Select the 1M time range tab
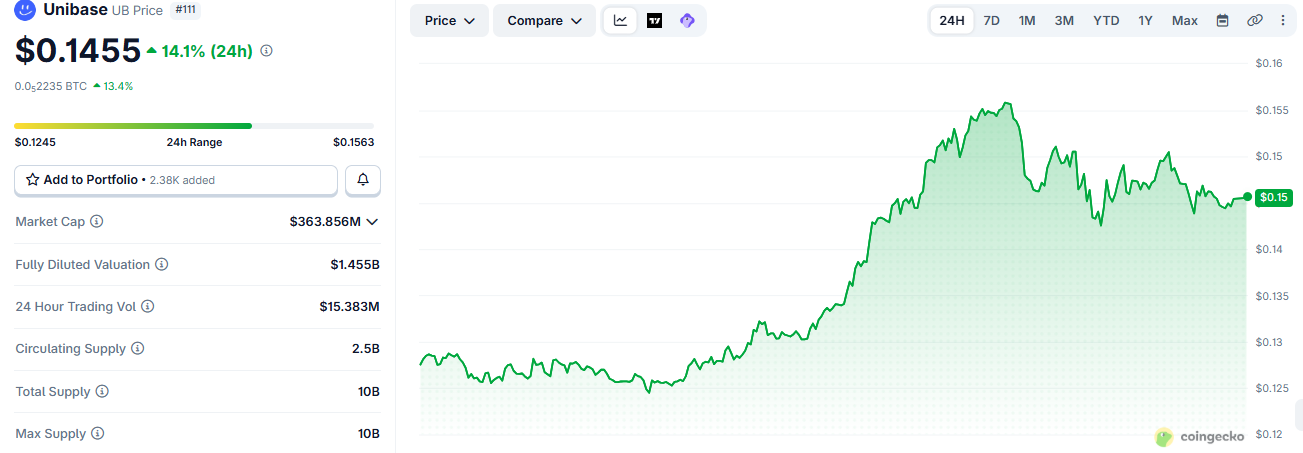1303x453 pixels. point(1027,20)
